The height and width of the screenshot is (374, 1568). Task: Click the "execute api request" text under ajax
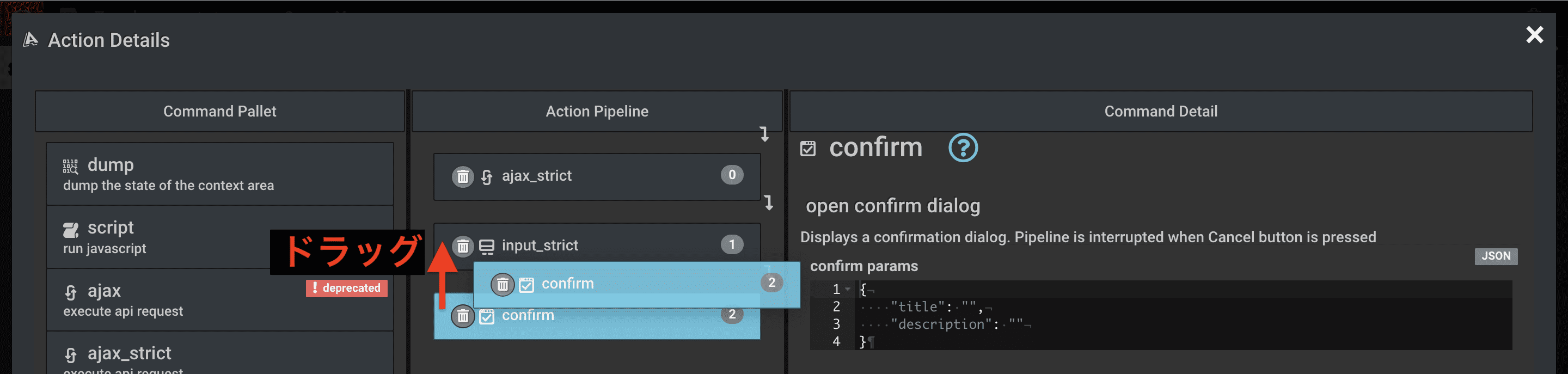[123, 311]
